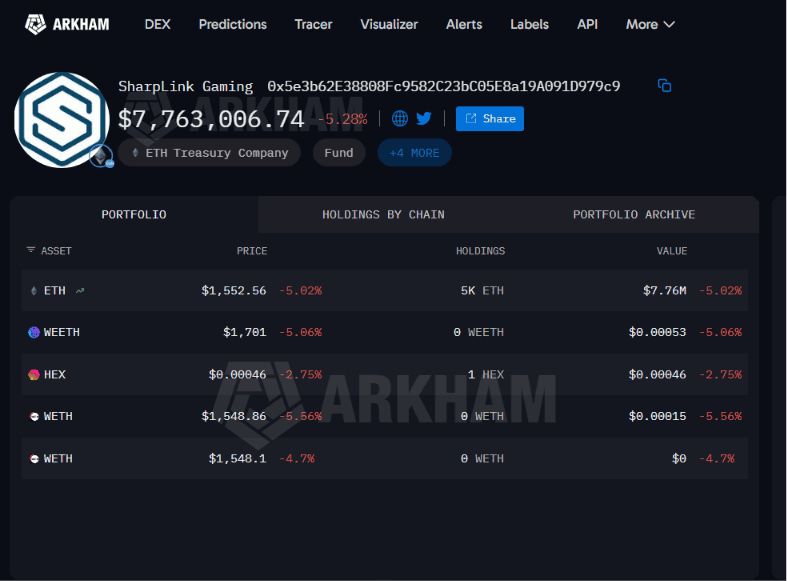This screenshot has height=581, width=787.
Task: Click the Ethereum icon in ETH Treasury tag
Action: click(135, 153)
